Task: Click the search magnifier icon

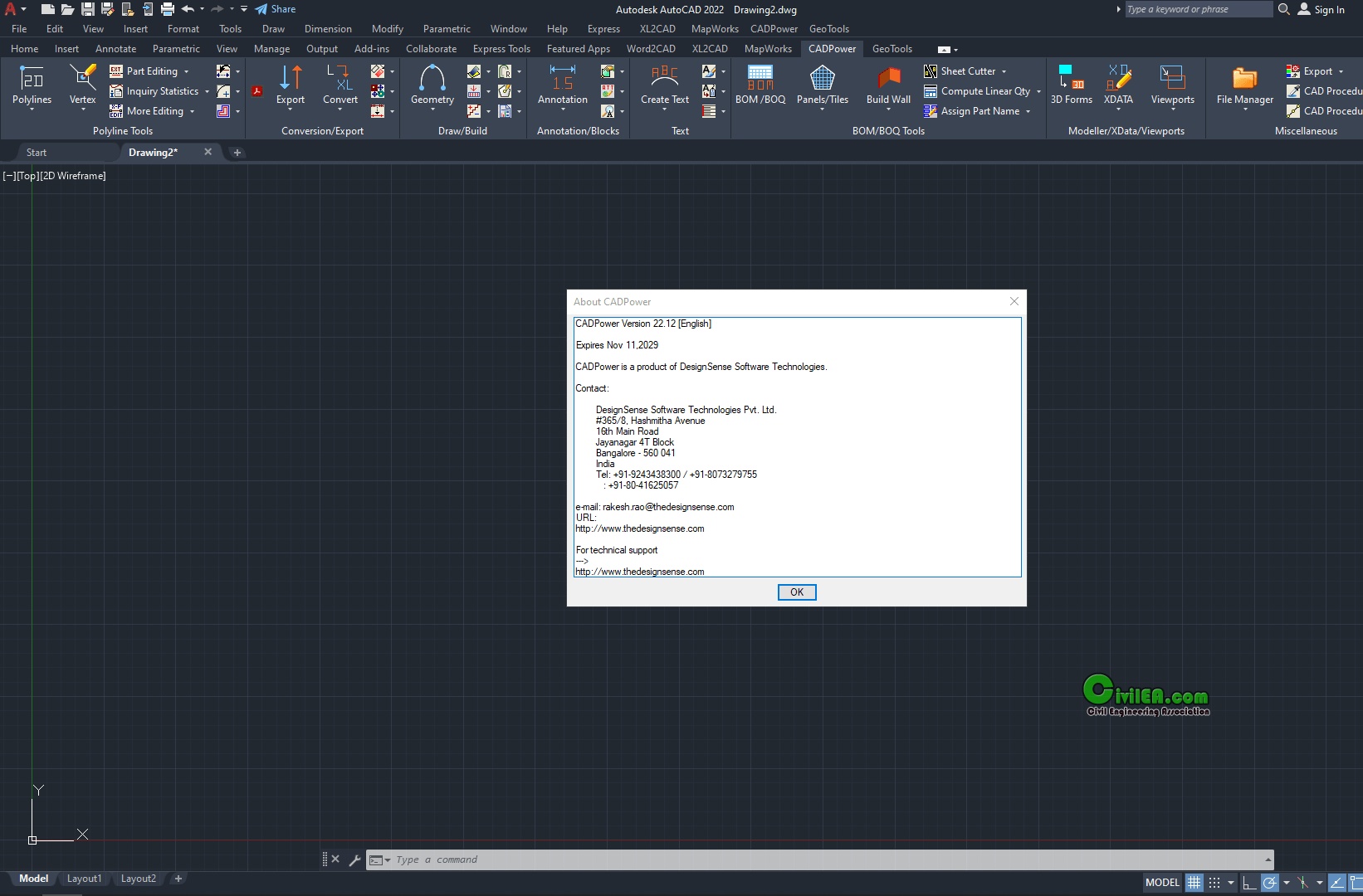Action: tap(1283, 9)
